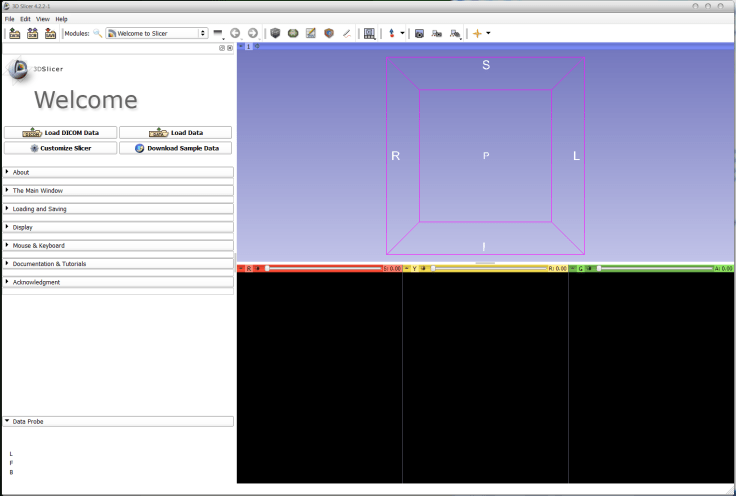The height and width of the screenshot is (496, 736).
Task: Click the 3D view pin icon
Action: tap(241, 46)
